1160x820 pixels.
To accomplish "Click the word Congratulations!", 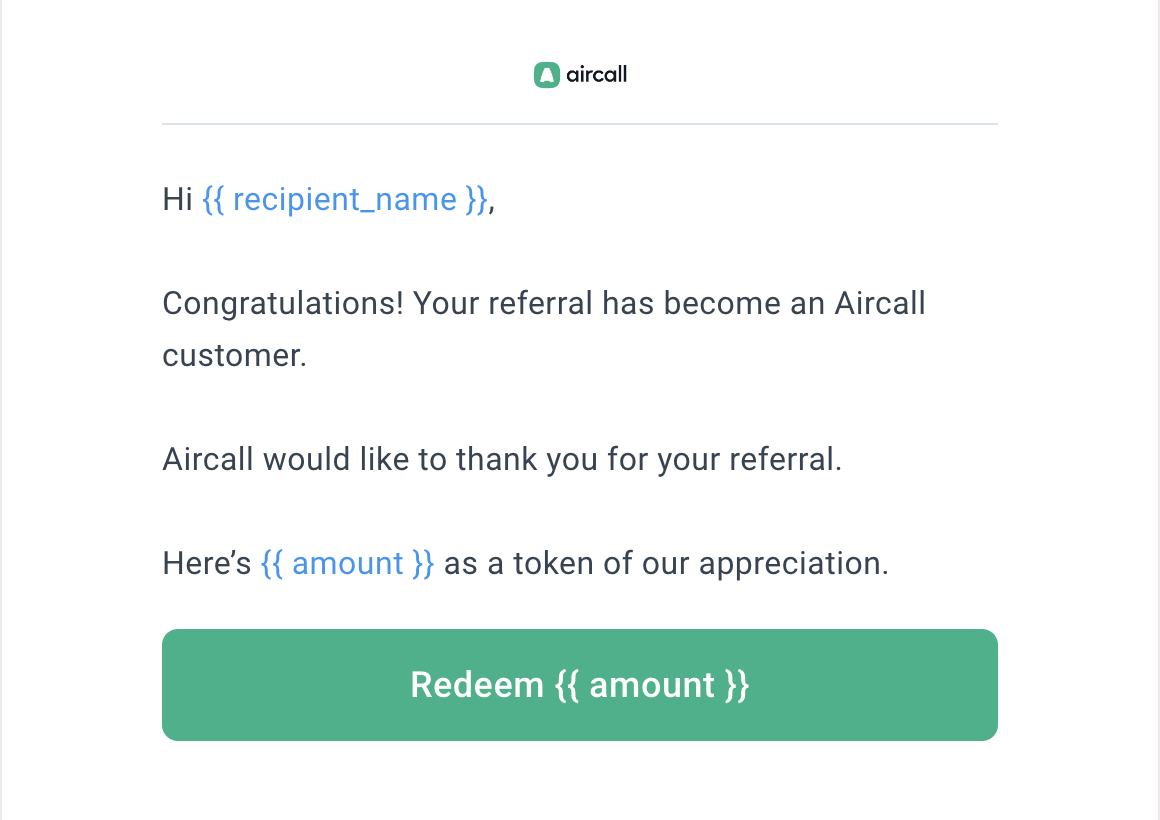I will (x=283, y=304).
